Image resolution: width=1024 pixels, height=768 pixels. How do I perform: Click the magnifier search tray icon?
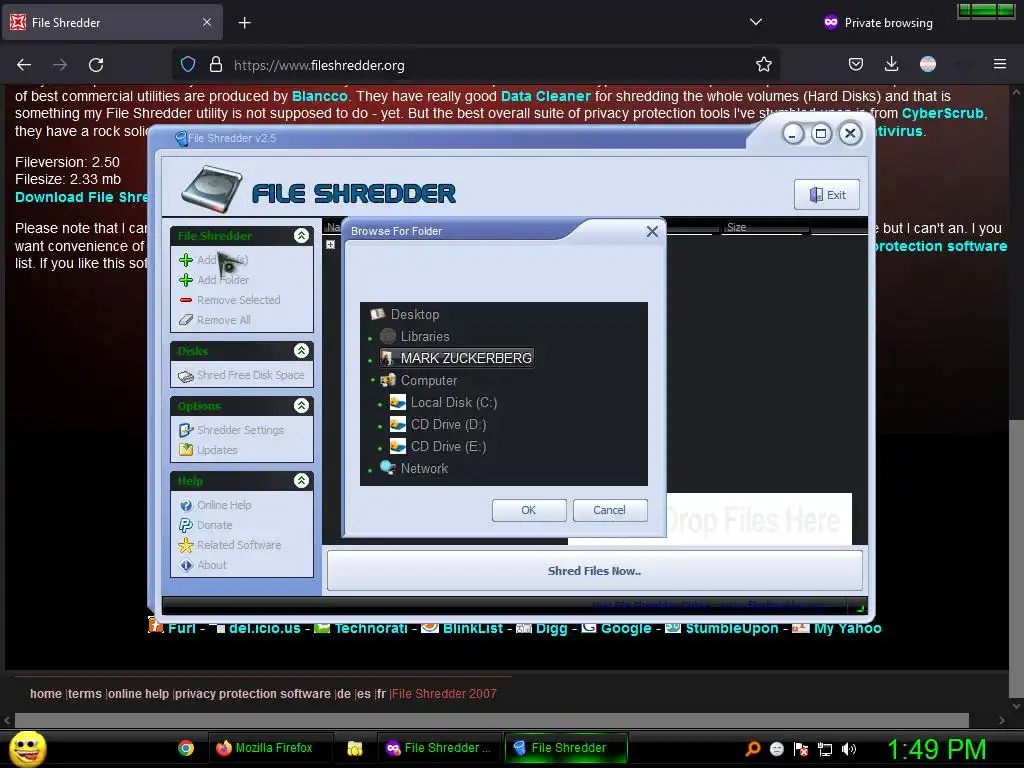pos(753,749)
